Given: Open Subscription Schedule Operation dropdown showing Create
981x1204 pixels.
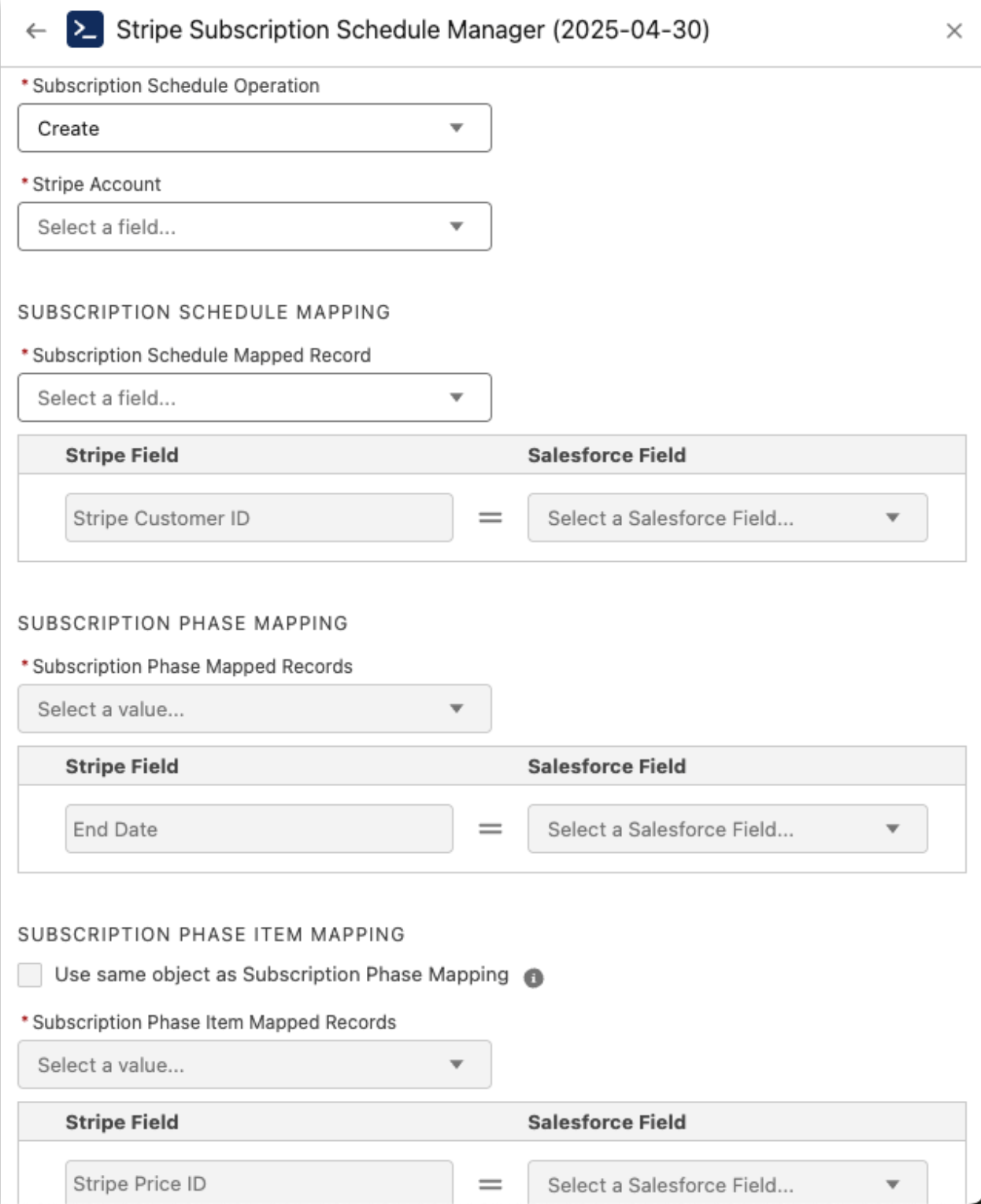Looking at the screenshot, I should (254, 128).
